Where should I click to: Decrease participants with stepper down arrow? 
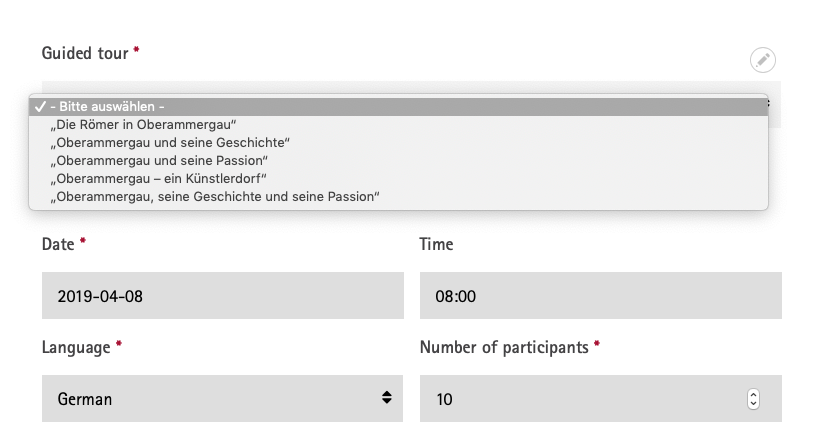(x=753, y=404)
